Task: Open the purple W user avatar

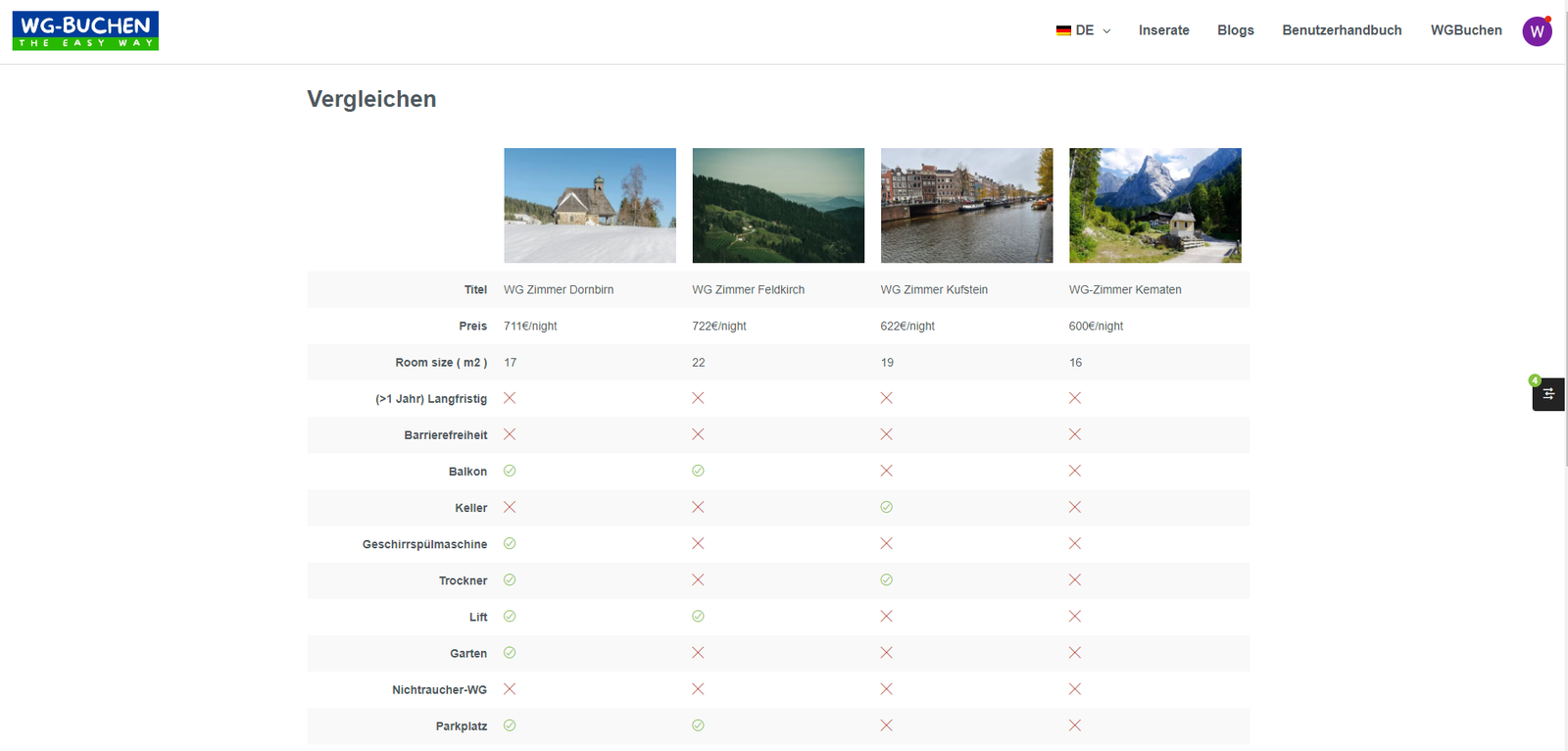Action: tap(1537, 31)
